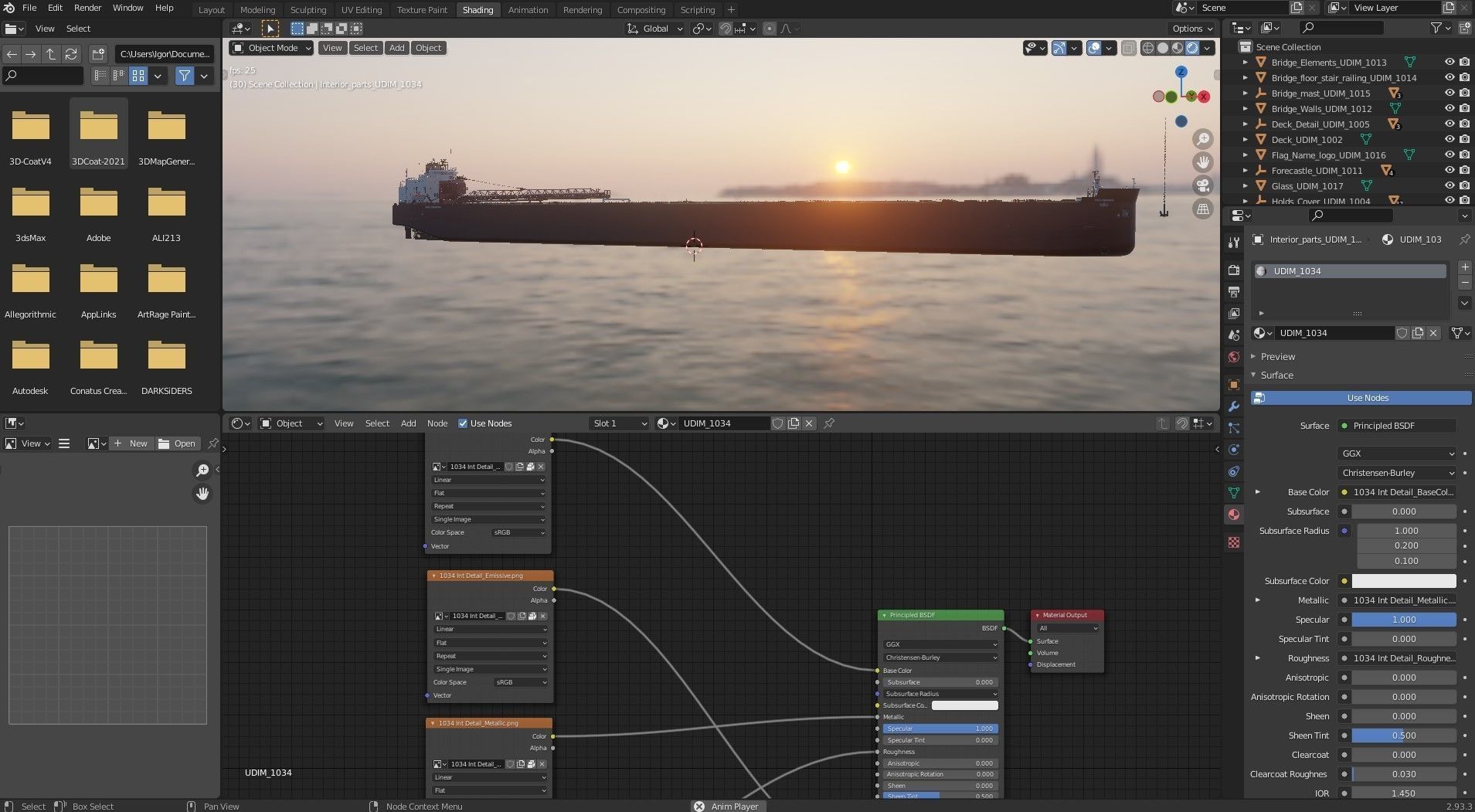This screenshot has width=1475, height=812.
Task: Open the Output properties printer tab
Action: pos(1234,292)
